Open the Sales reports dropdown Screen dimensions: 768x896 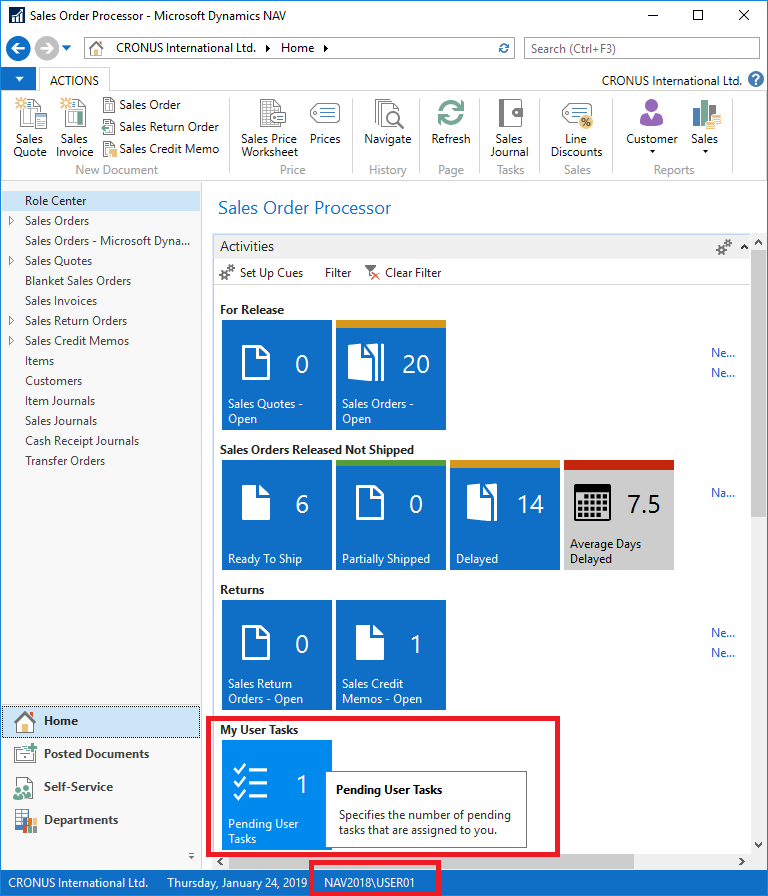705,127
